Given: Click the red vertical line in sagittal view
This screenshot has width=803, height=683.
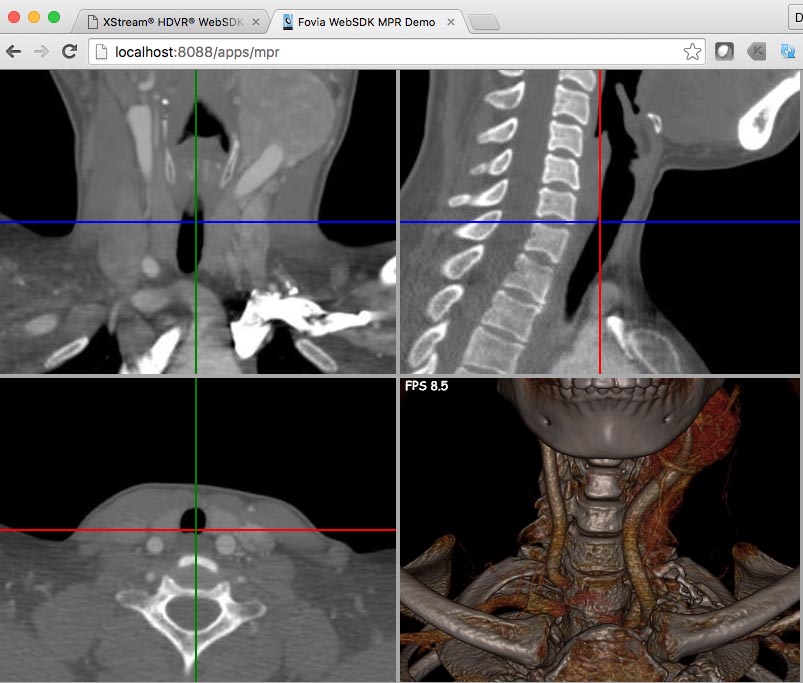Looking at the screenshot, I should pos(599,300).
